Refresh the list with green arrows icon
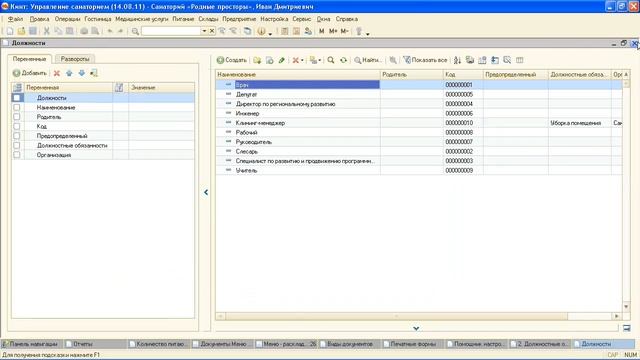 tap(344, 60)
